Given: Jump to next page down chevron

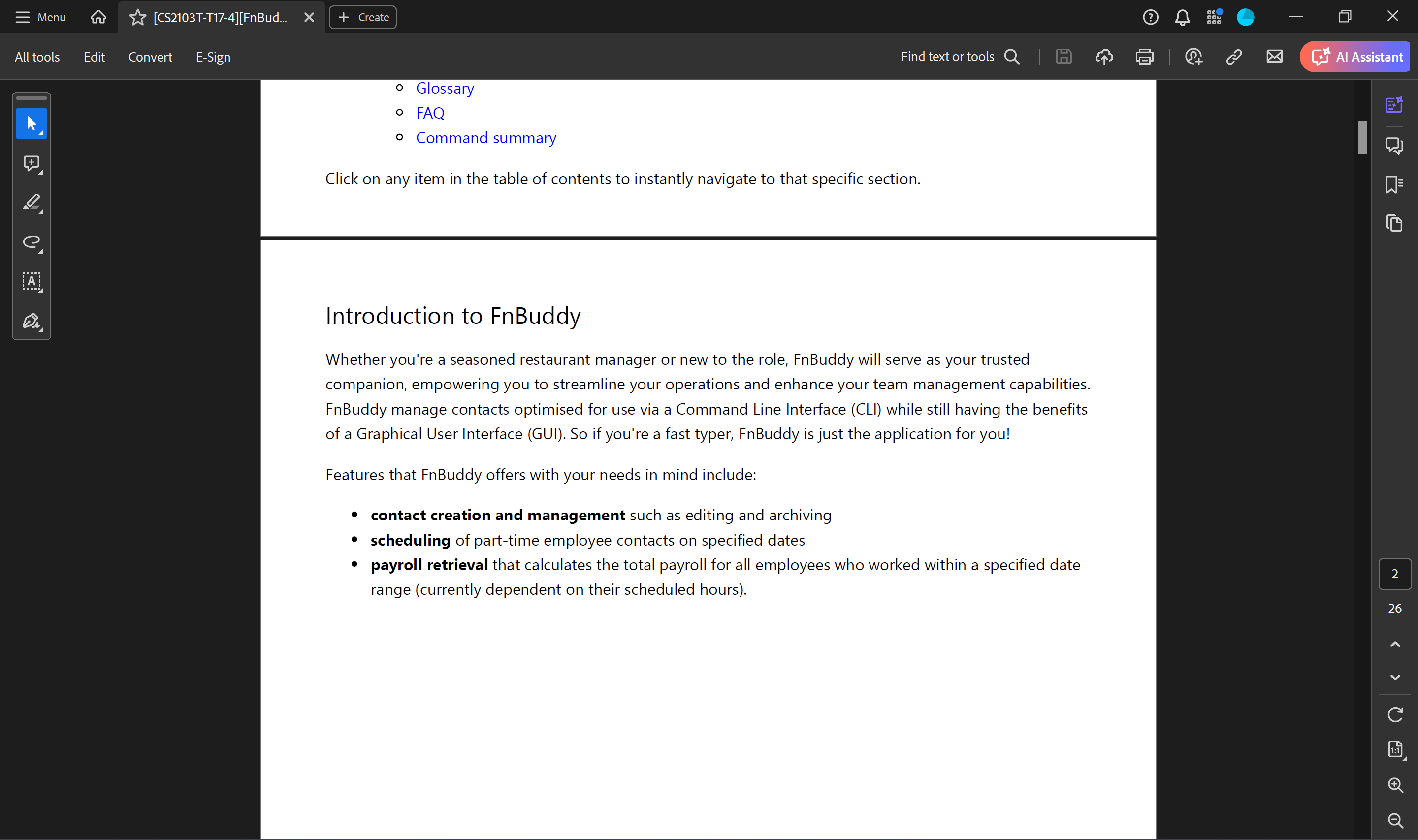Looking at the screenshot, I should pos(1395,677).
